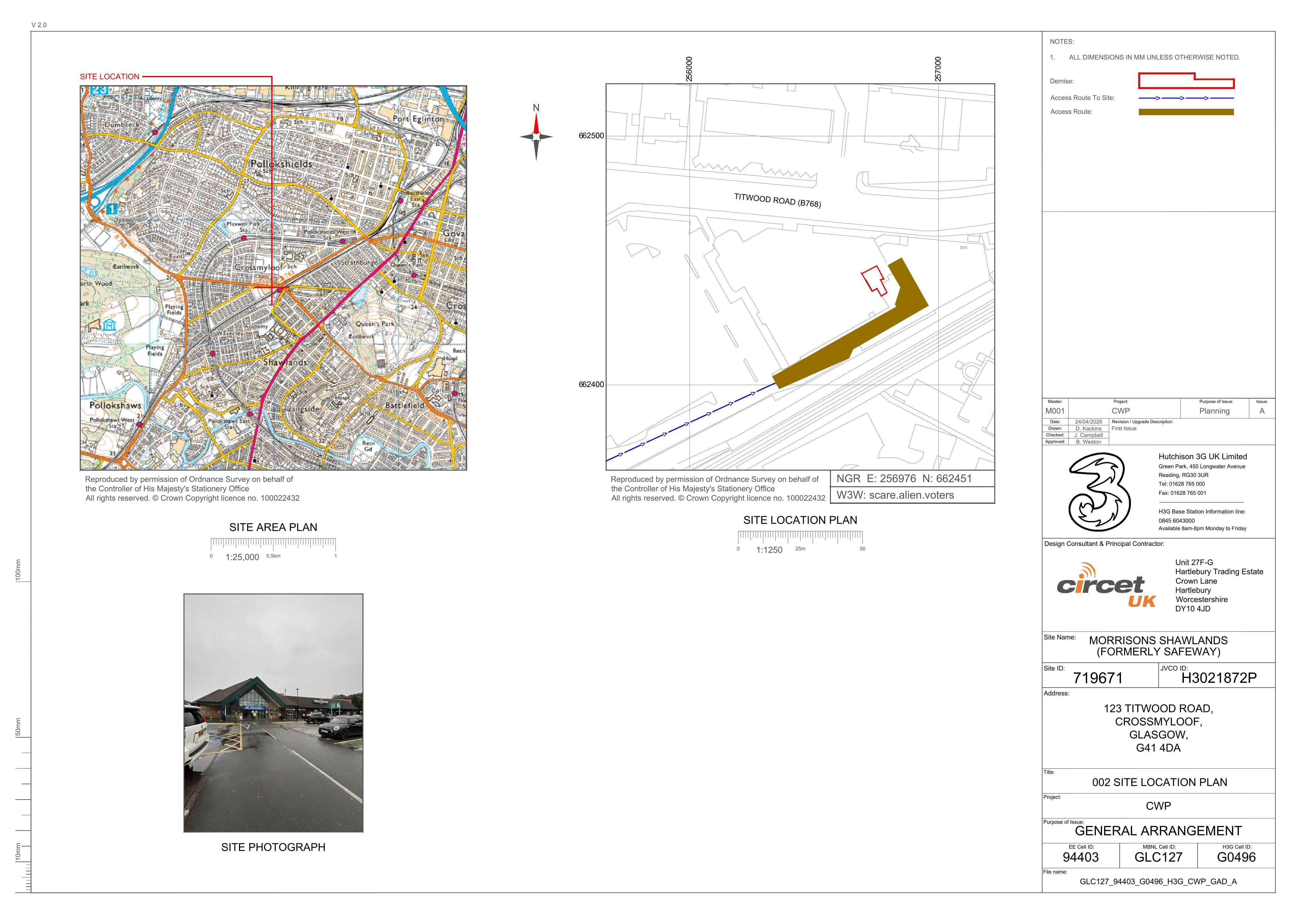Click First Issue revision description
1307x924 pixels.
[x=1124, y=429]
